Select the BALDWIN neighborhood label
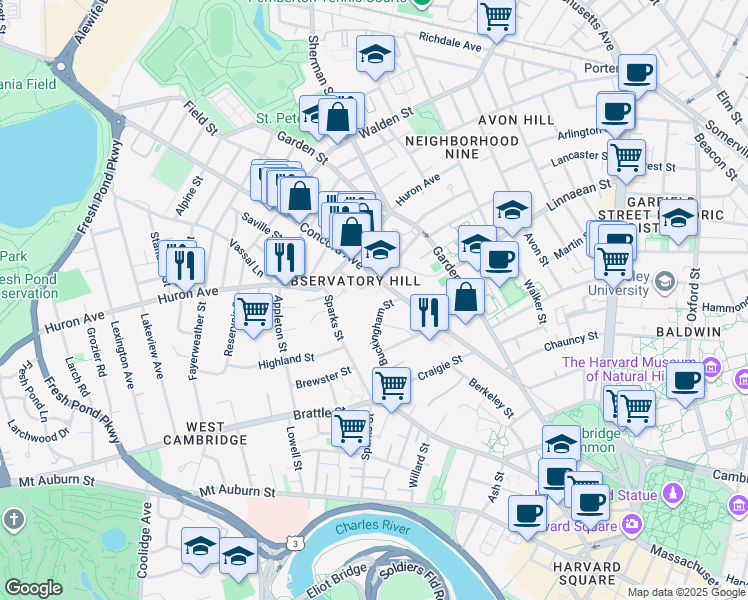 click(688, 332)
